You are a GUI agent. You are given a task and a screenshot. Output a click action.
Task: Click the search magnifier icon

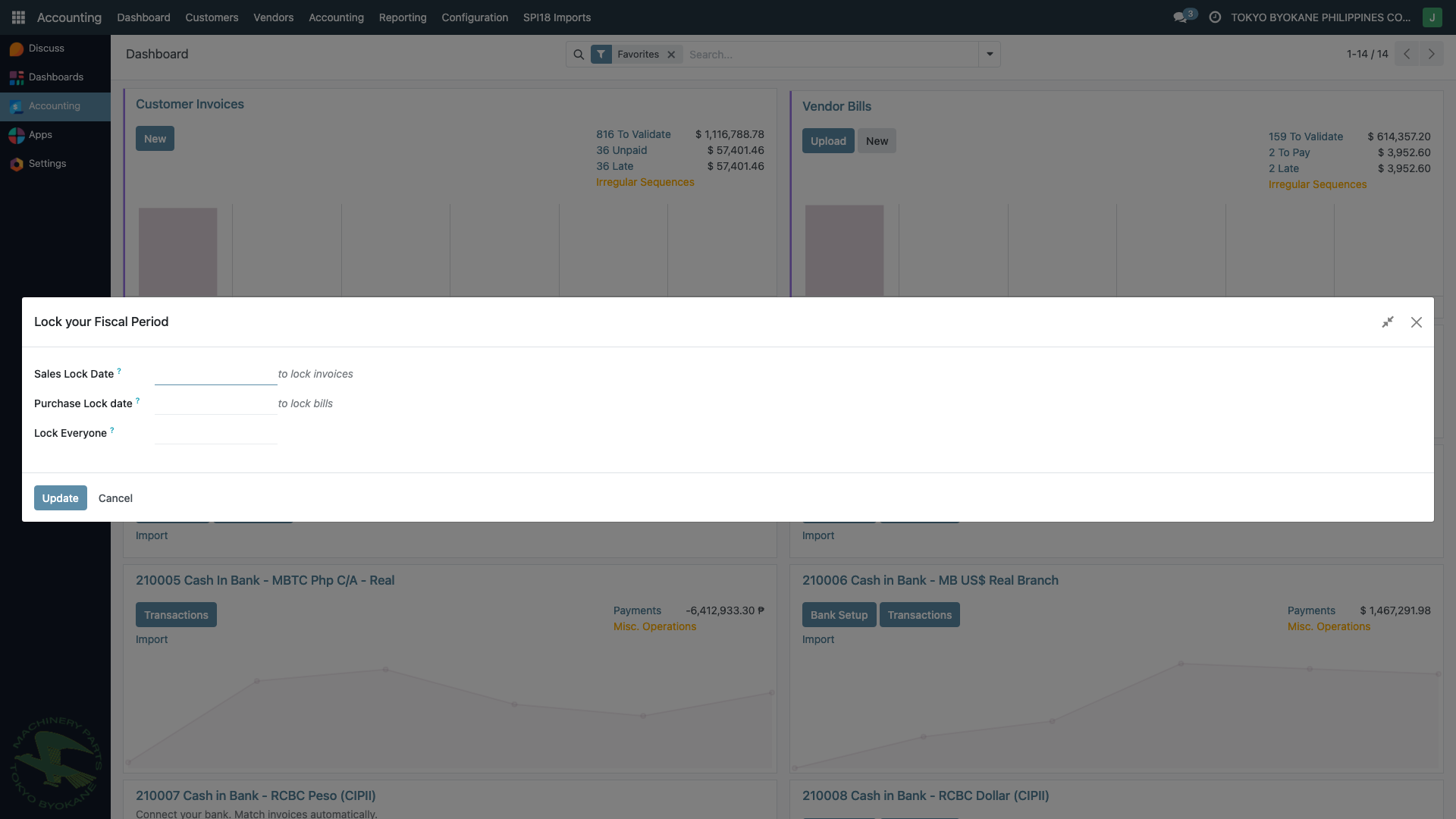click(x=579, y=55)
